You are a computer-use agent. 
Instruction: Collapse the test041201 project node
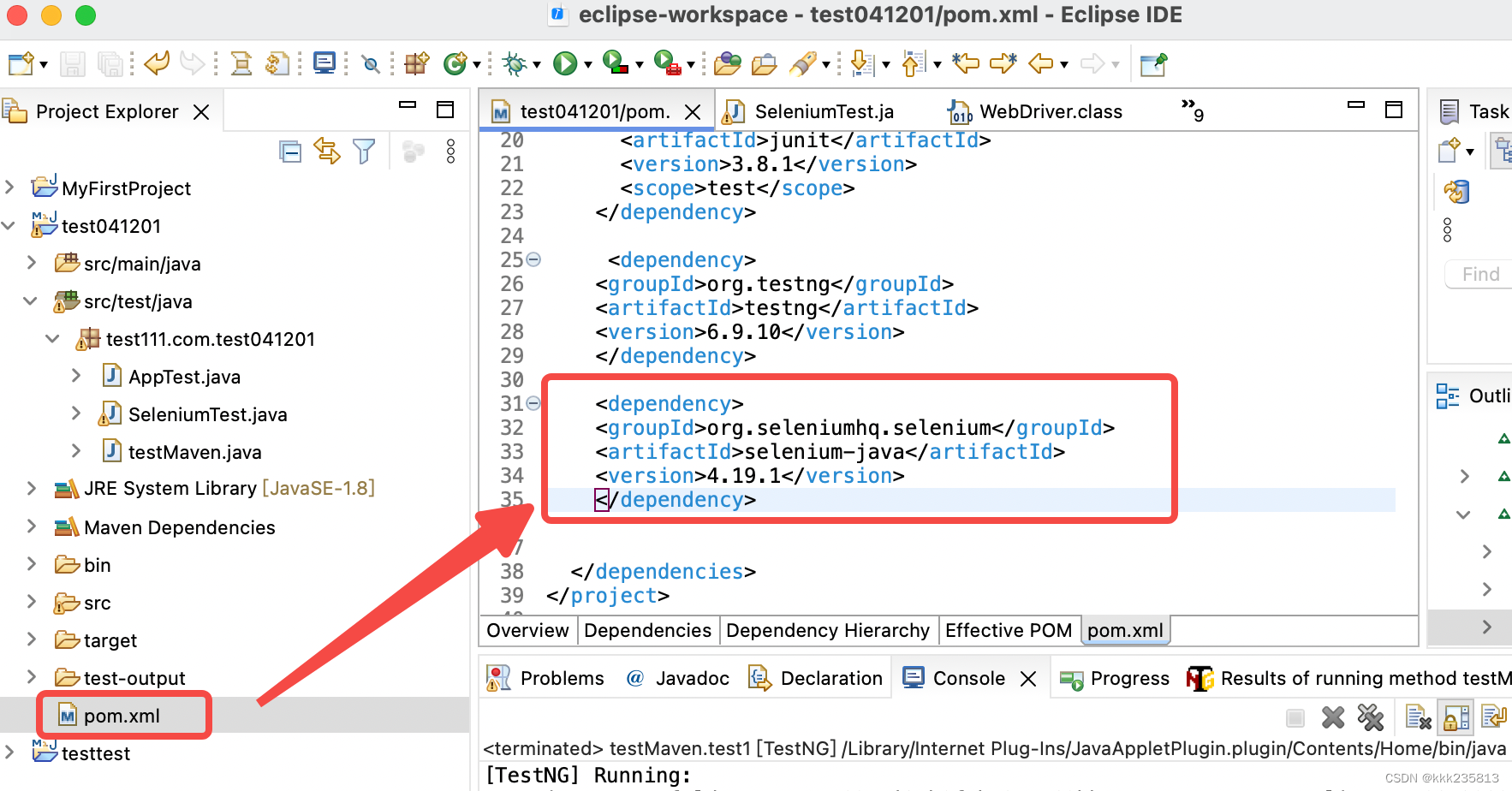(9, 225)
